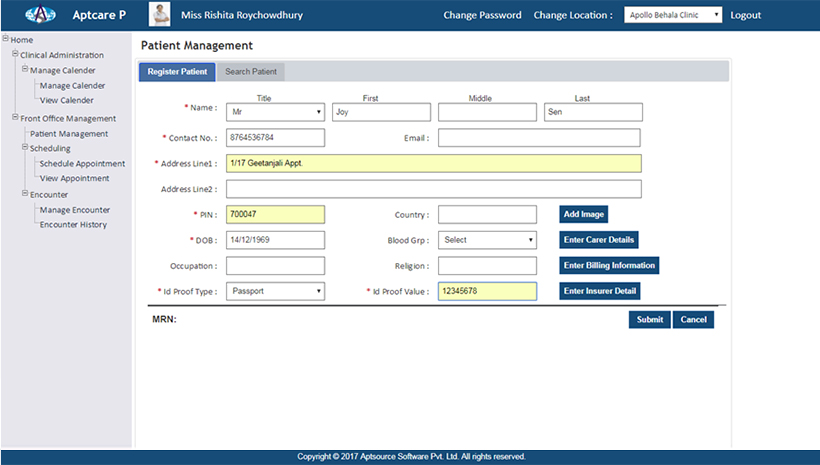820x465 pixels.
Task: Click the Change Password link
Action: 482,15
